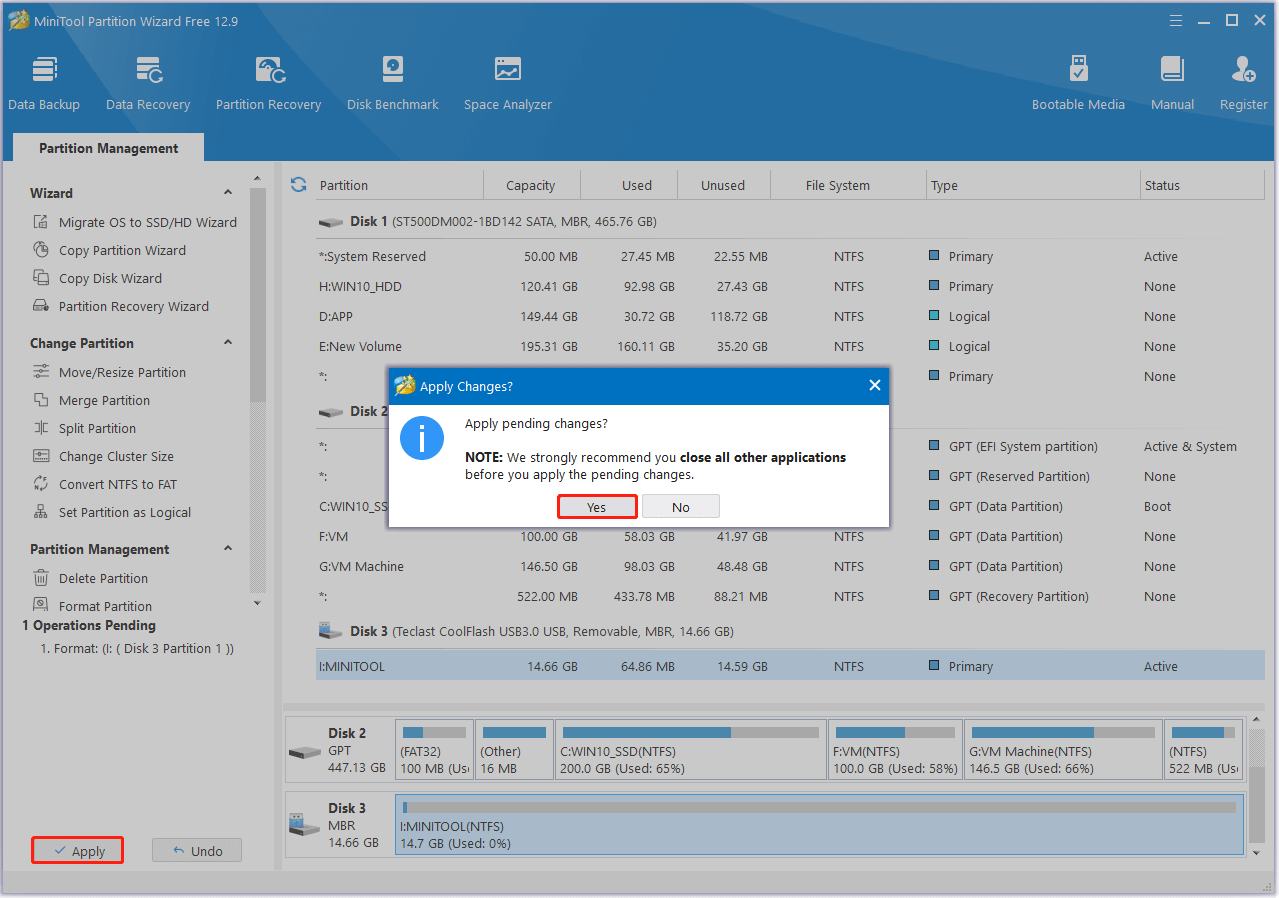This screenshot has height=898, width=1279.
Task: Switch to the Partition Management tab
Action: pyautogui.click(x=108, y=148)
